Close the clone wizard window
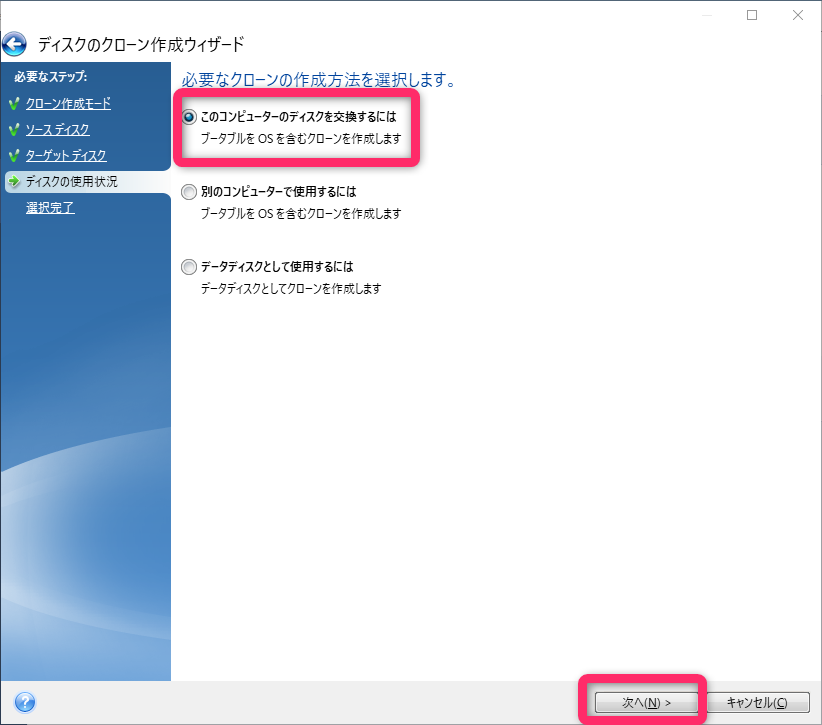822x725 pixels. click(798, 15)
